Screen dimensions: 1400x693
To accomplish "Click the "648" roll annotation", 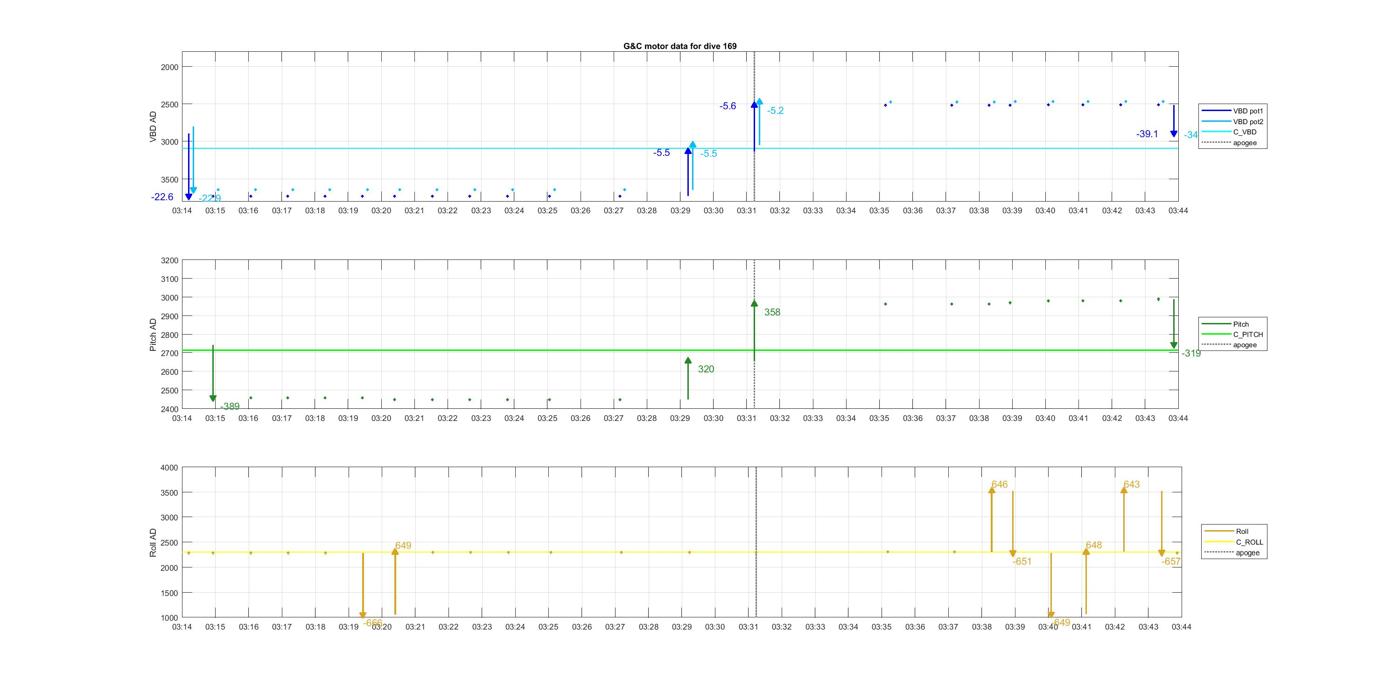I will coord(1094,545).
